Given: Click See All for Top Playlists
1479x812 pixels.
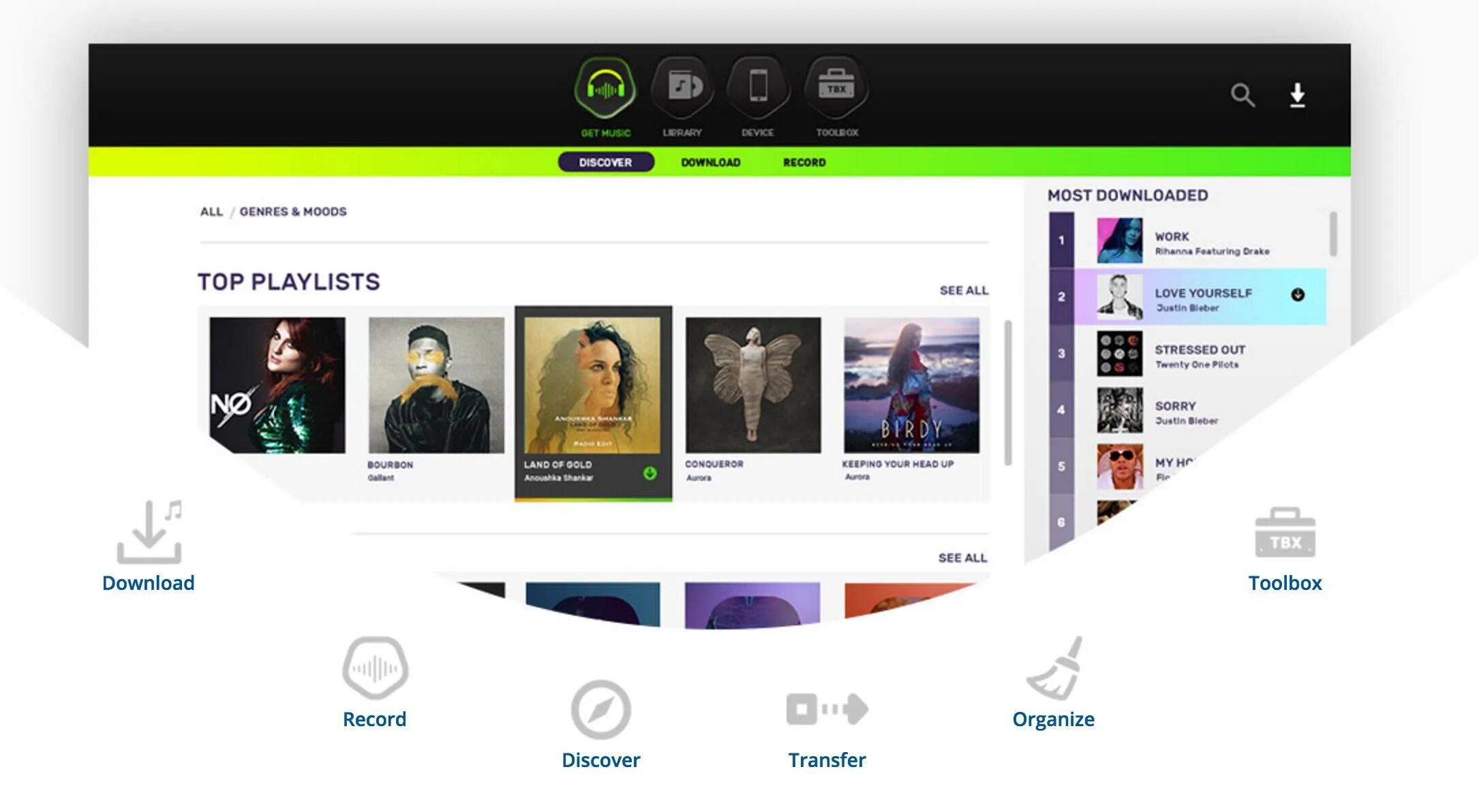Looking at the screenshot, I should pos(964,290).
